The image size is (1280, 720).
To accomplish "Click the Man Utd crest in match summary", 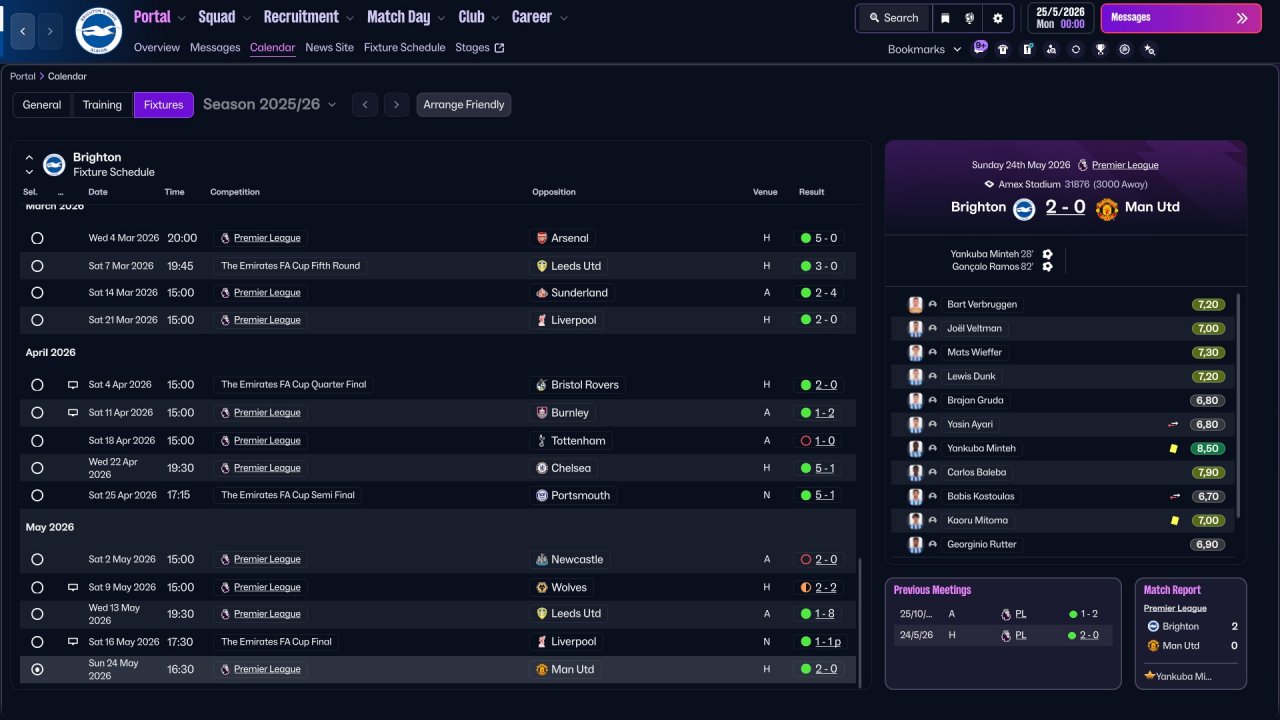I will pyautogui.click(x=1107, y=209).
